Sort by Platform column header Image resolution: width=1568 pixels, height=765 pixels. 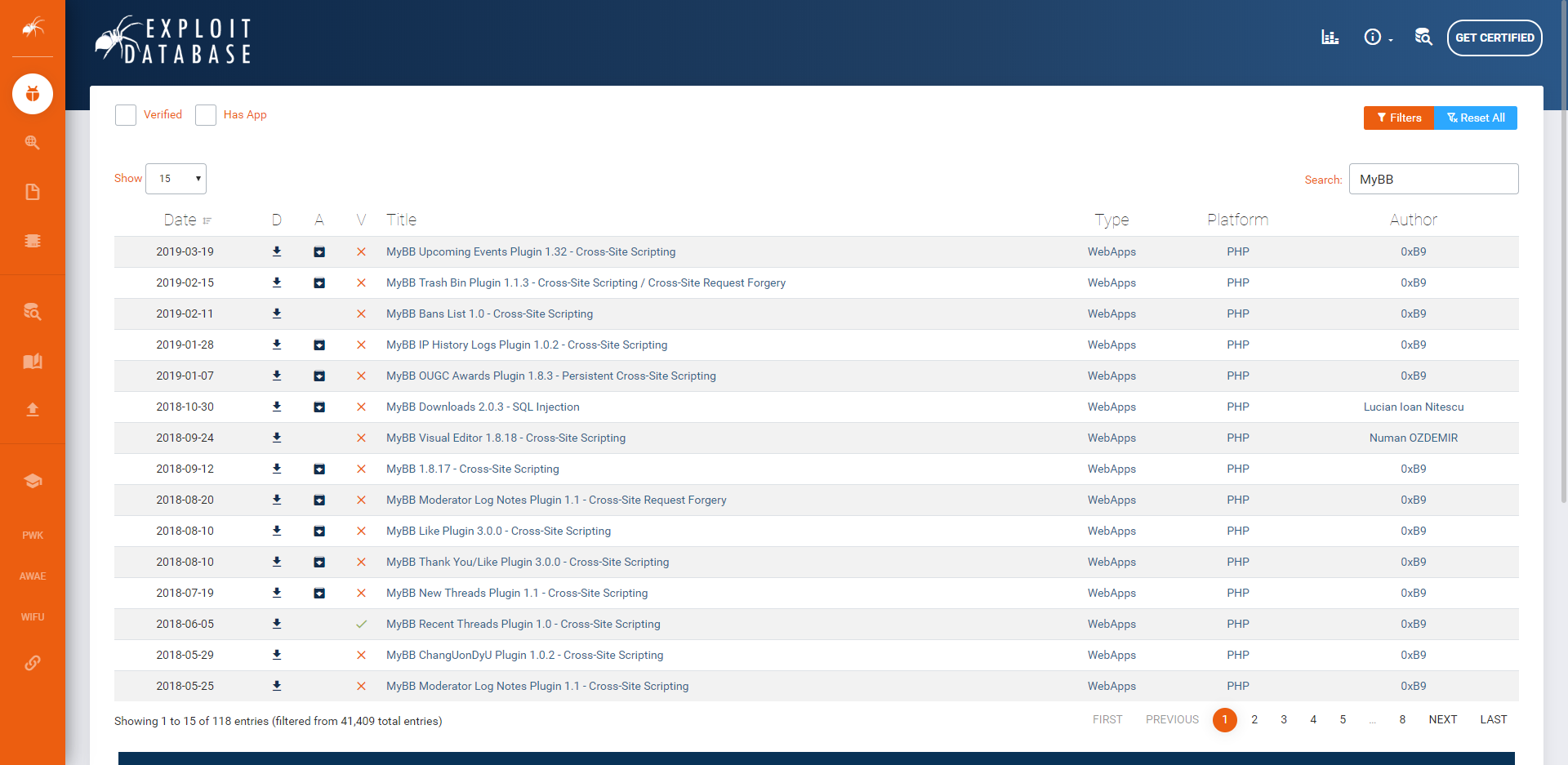[x=1238, y=220]
